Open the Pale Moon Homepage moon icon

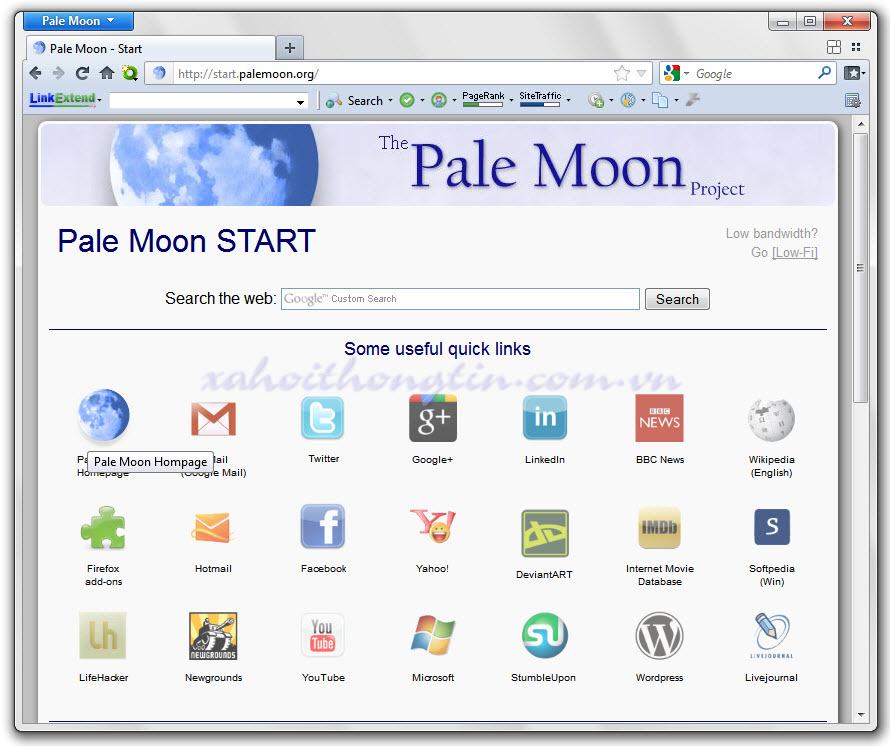(103, 416)
